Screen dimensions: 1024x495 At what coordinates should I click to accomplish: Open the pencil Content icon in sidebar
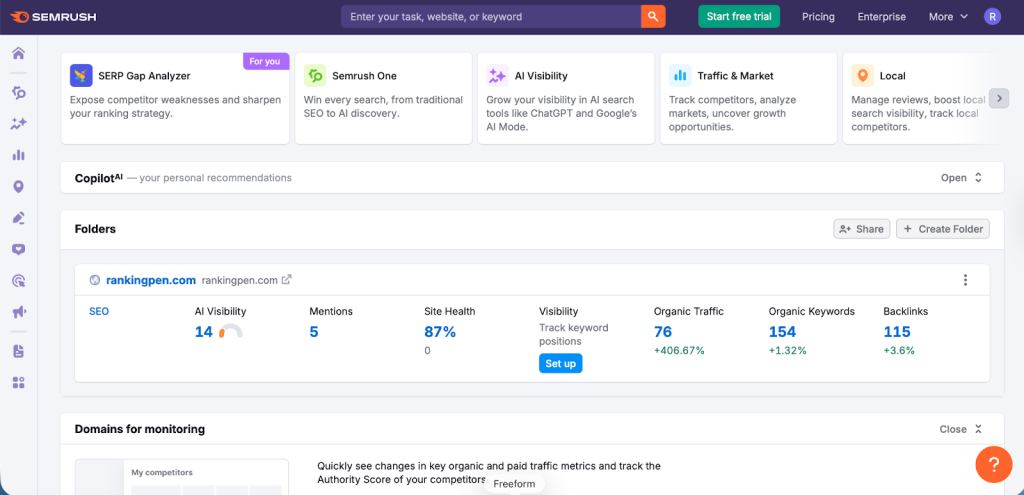coord(18,218)
